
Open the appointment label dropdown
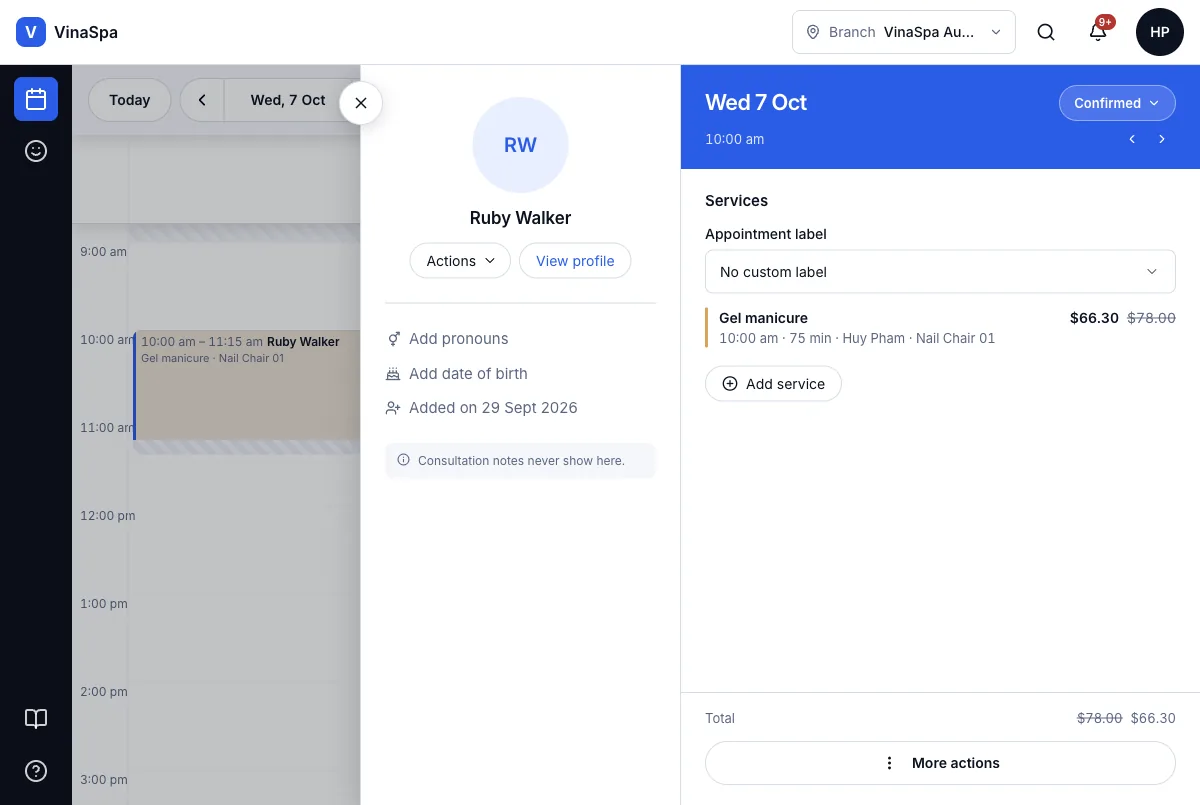(940, 272)
